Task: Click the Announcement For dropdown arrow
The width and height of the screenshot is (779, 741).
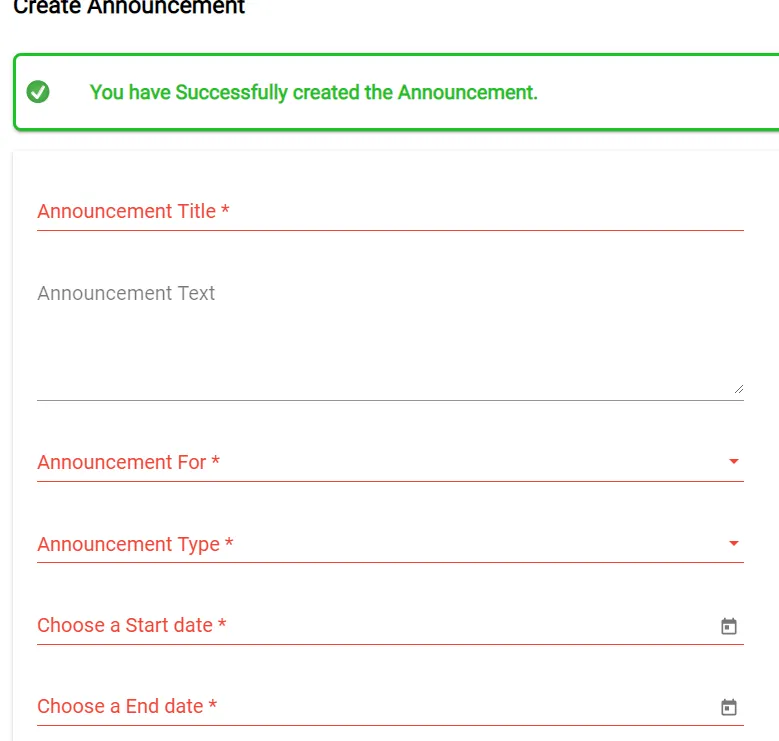Action: click(x=734, y=462)
